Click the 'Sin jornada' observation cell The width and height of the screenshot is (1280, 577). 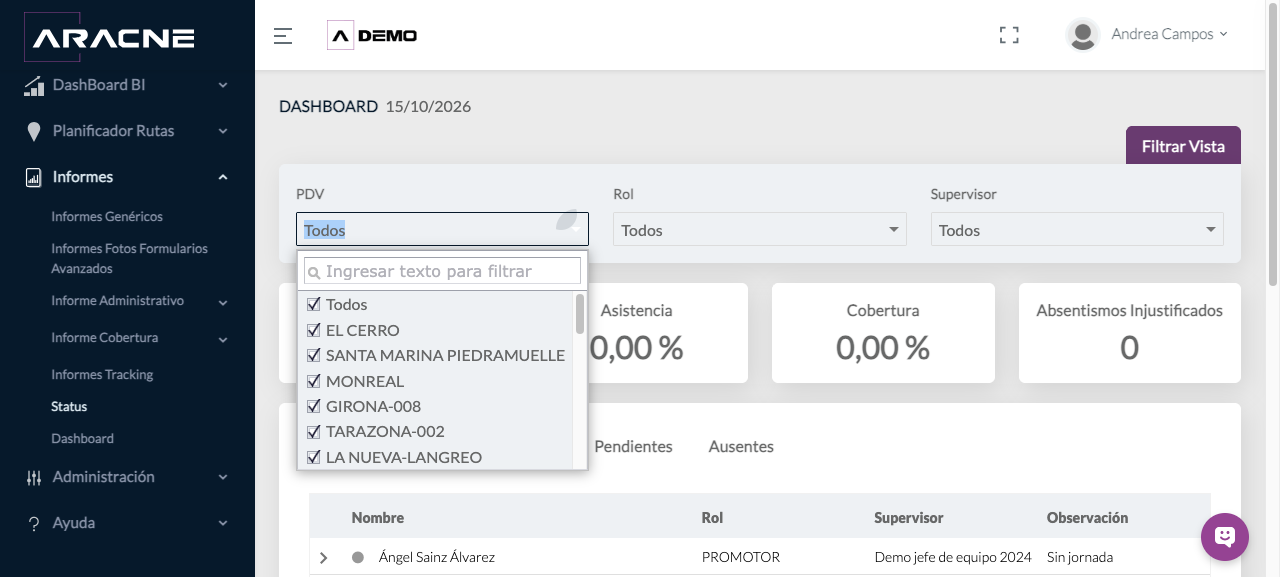(1080, 557)
